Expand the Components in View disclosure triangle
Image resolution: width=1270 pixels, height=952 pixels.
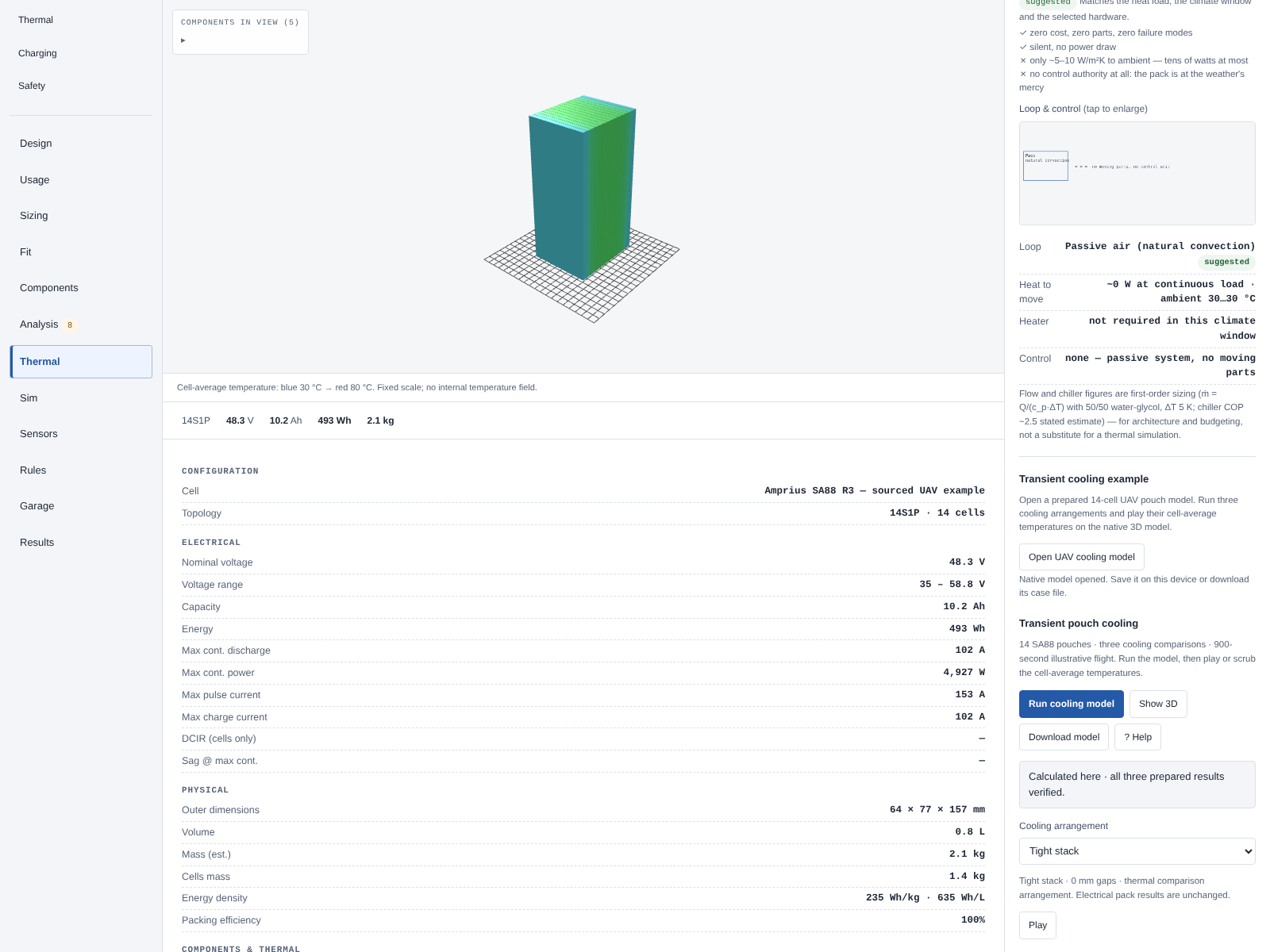(183, 40)
